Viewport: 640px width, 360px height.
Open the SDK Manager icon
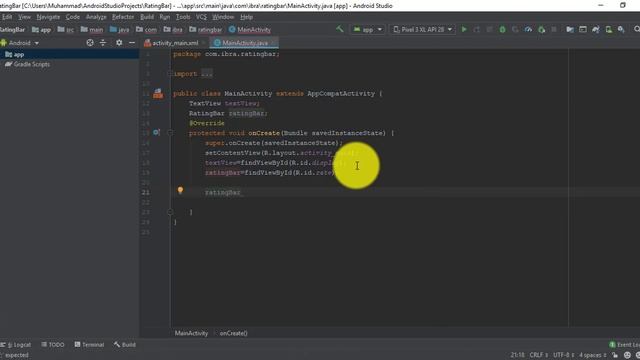point(621,29)
